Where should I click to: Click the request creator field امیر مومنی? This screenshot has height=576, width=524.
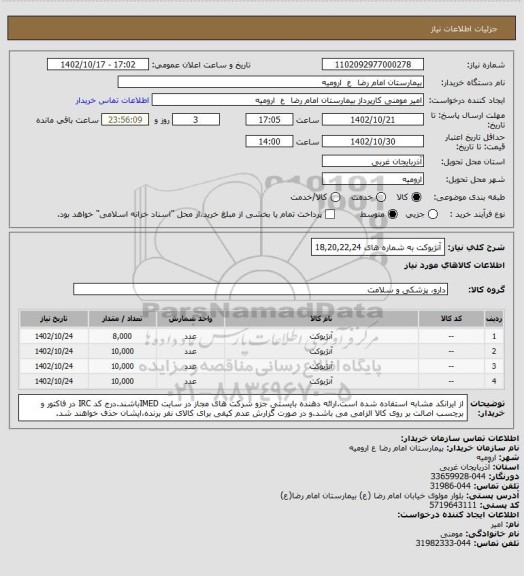click(288, 100)
